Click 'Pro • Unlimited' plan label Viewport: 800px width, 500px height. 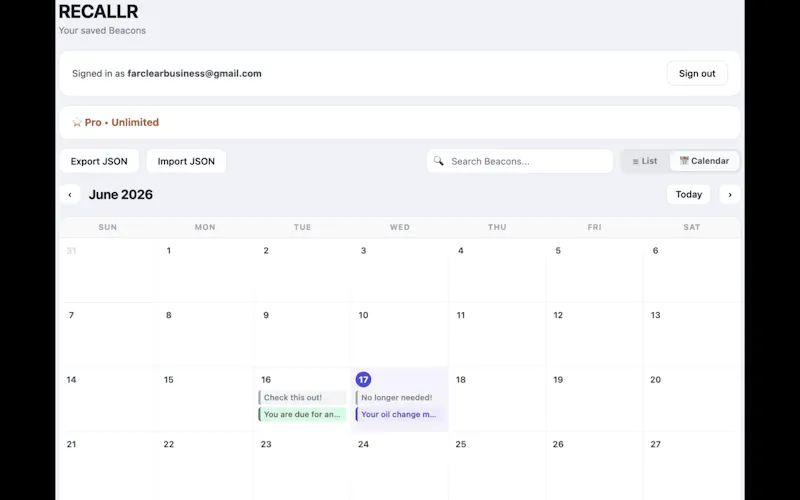(122, 122)
